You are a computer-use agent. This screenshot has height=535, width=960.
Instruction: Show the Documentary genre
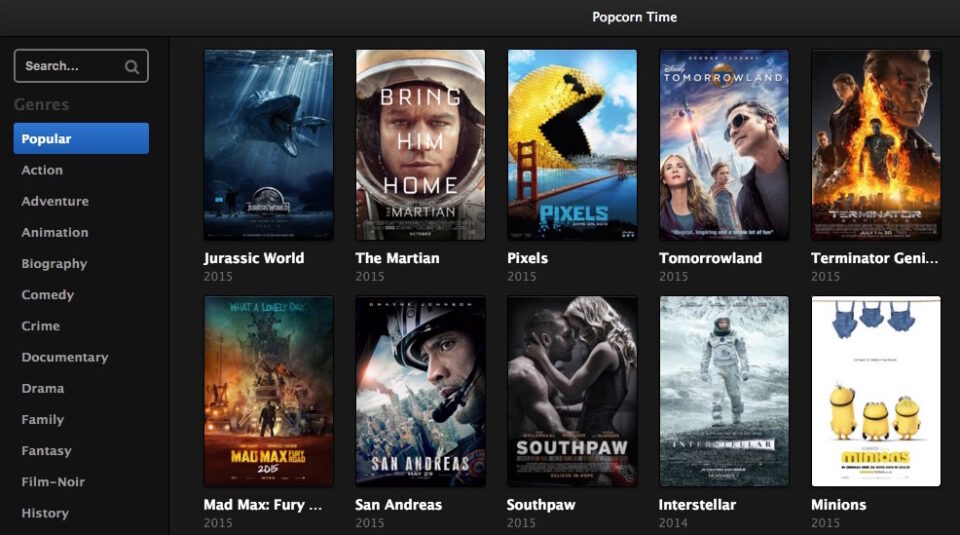(x=64, y=357)
